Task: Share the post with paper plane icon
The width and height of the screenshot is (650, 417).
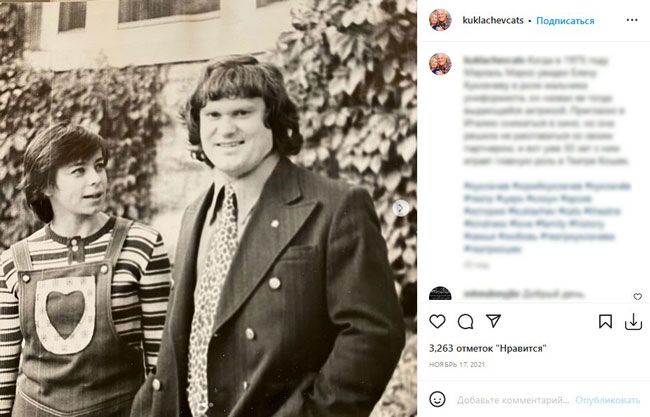Action: pos(493,322)
